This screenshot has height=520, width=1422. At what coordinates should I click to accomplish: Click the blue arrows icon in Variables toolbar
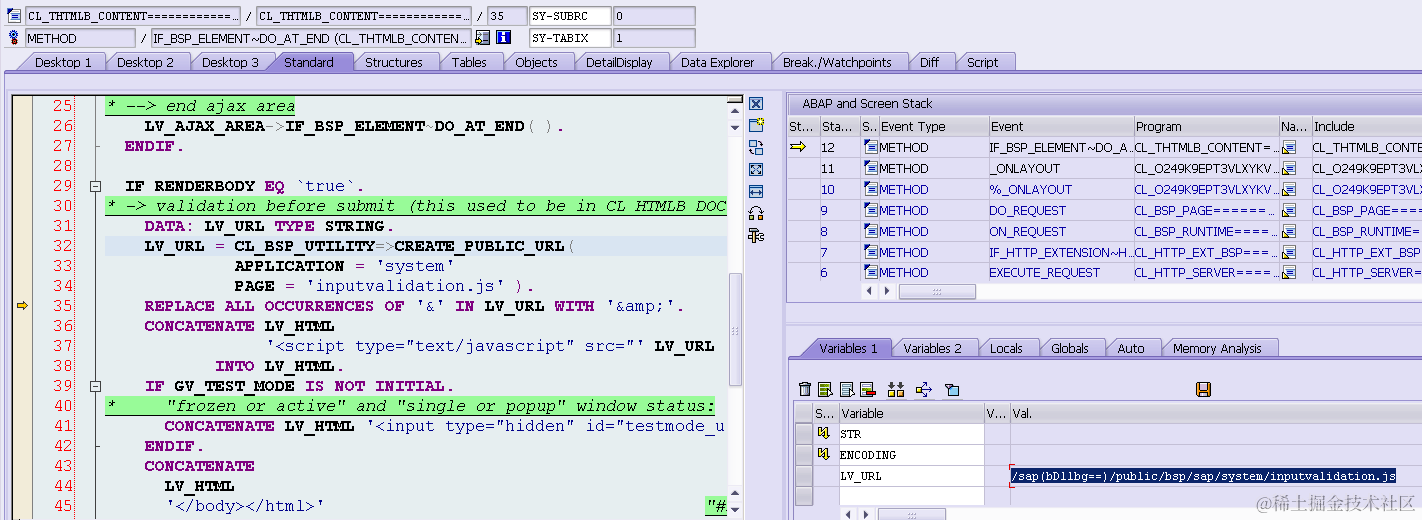tap(924, 389)
